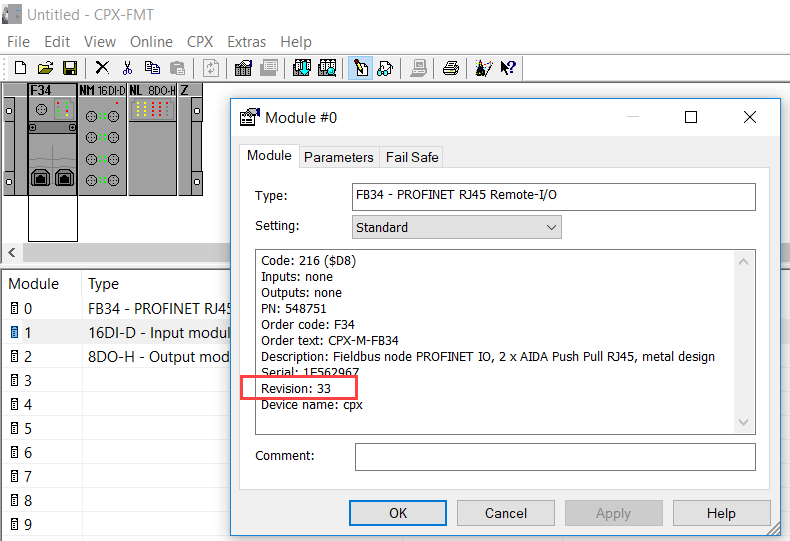This screenshot has height=541, width=790.
Task: Create a new file with toolbar icon
Action: point(21,68)
